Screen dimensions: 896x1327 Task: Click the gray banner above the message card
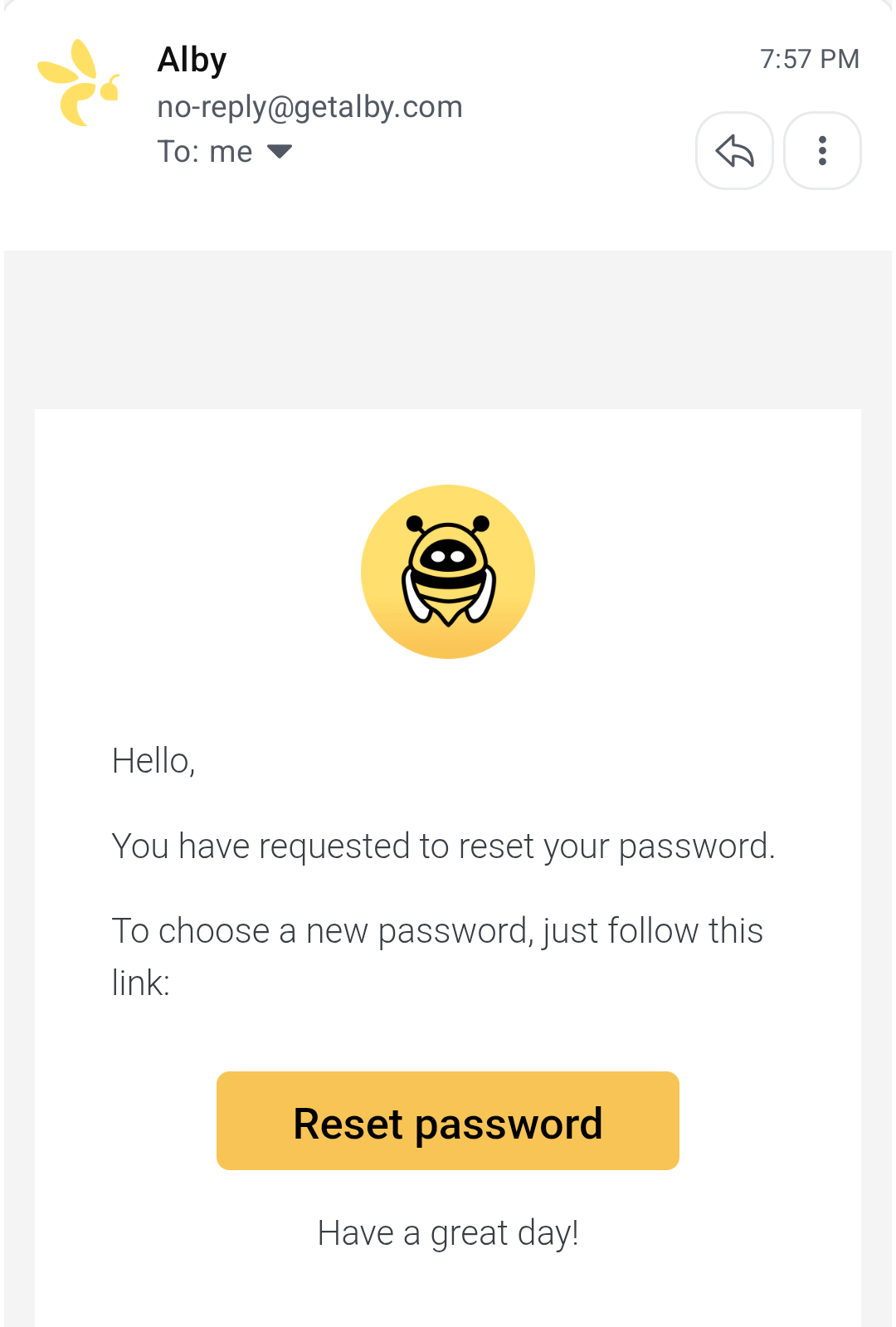448,329
